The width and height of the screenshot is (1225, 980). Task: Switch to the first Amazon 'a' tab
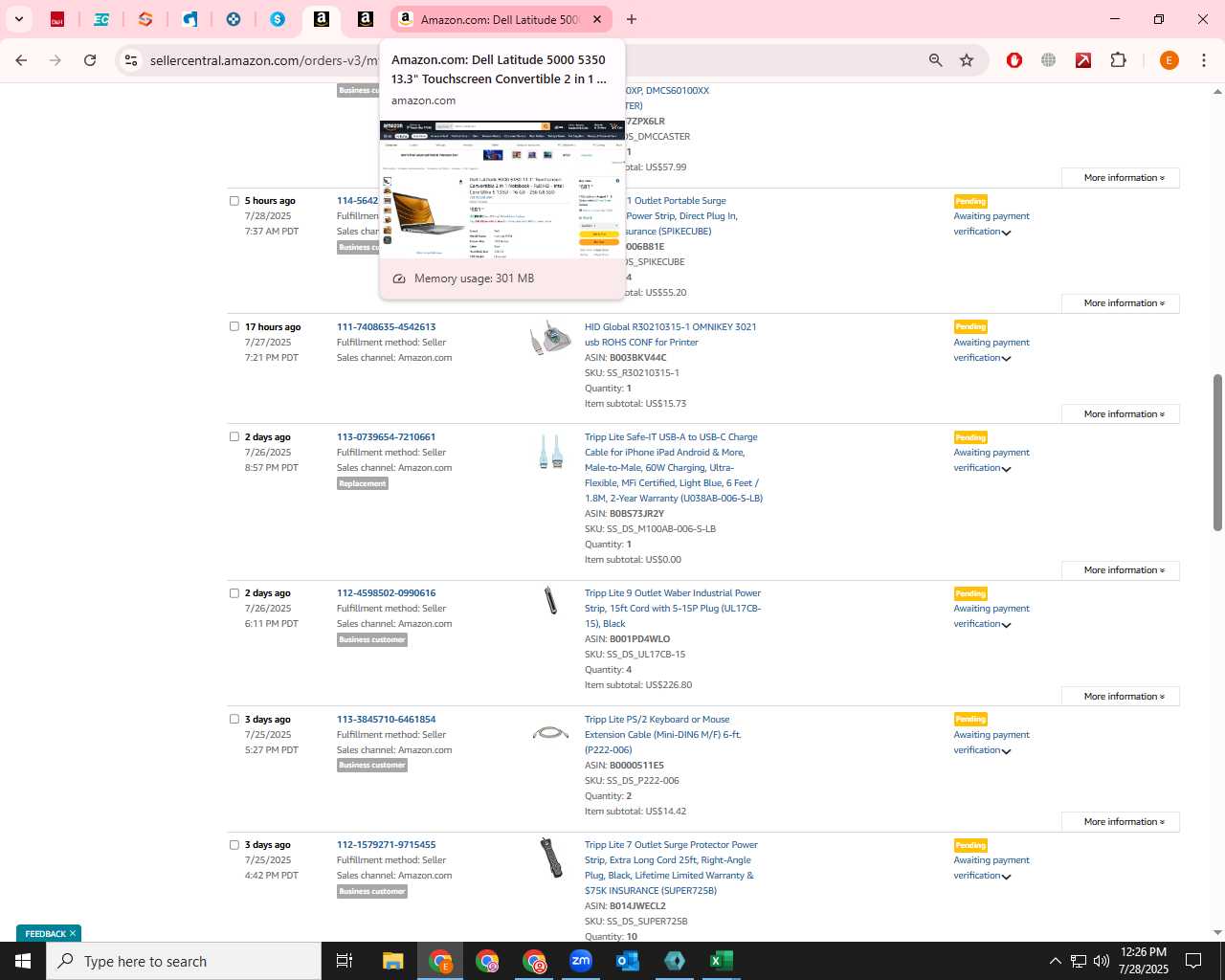click(x=322, y=19)
